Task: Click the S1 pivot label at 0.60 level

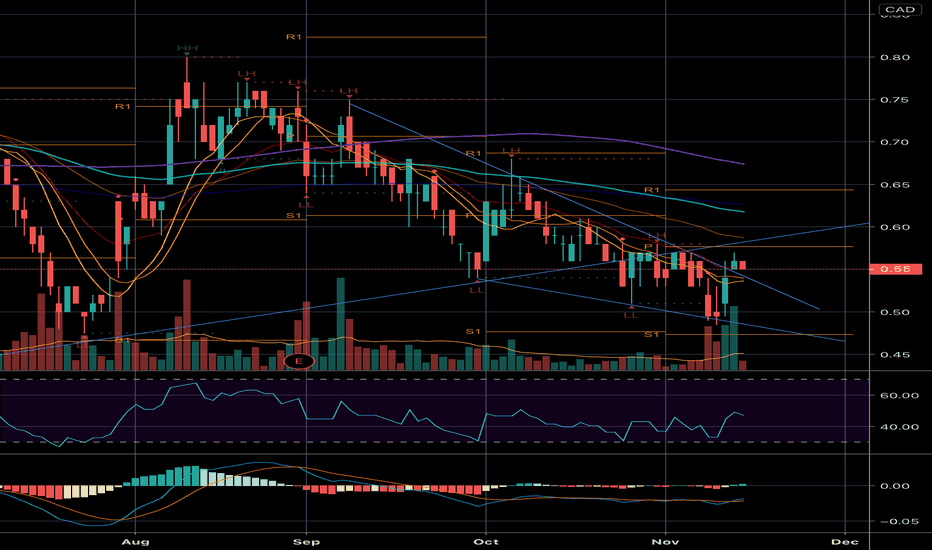Action: coord(294,216)
